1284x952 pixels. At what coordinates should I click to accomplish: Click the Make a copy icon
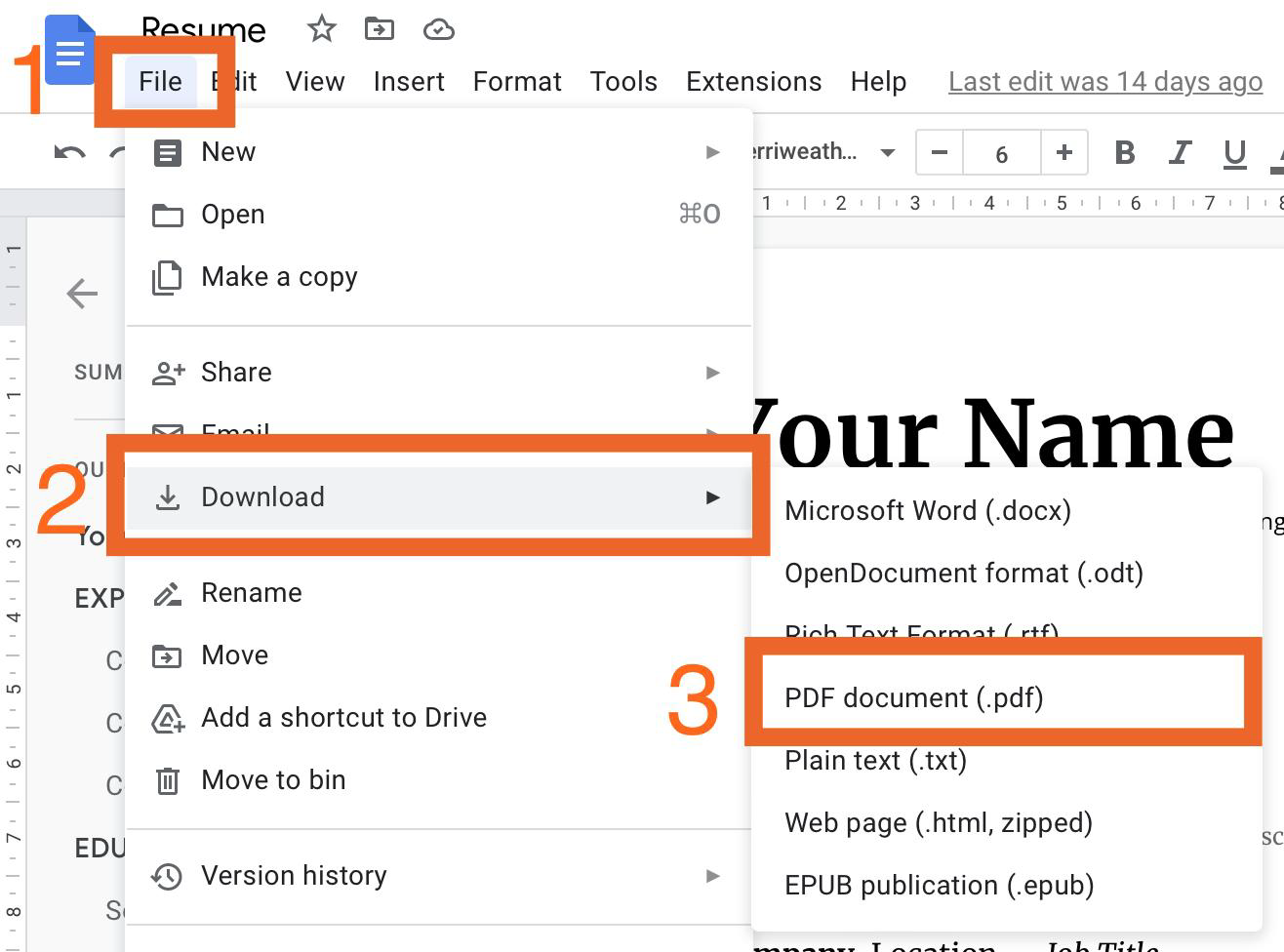[168, 277]
